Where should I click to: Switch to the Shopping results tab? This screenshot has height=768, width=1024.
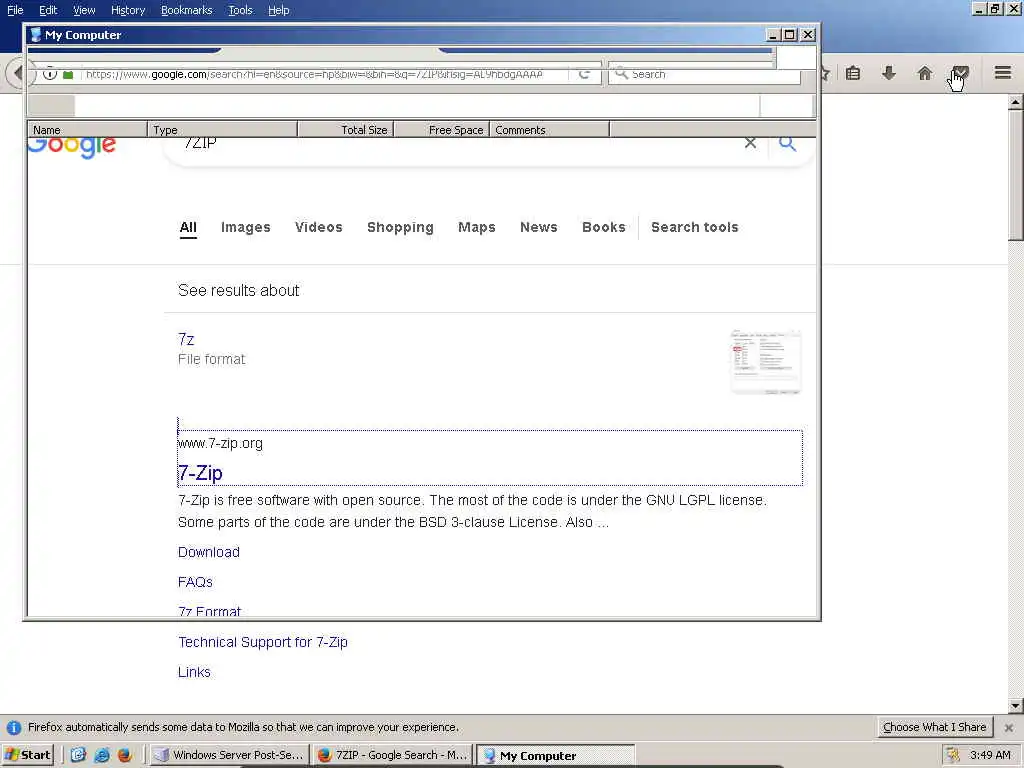[400, 227]
